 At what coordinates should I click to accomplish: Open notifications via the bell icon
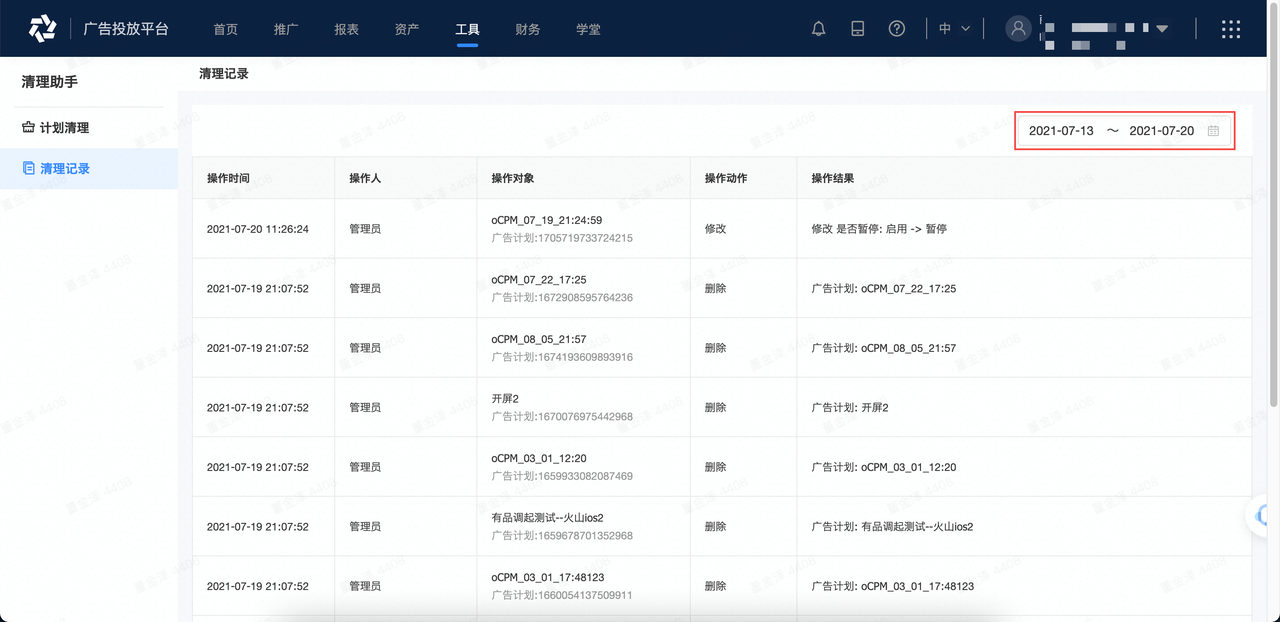point(818,28)
